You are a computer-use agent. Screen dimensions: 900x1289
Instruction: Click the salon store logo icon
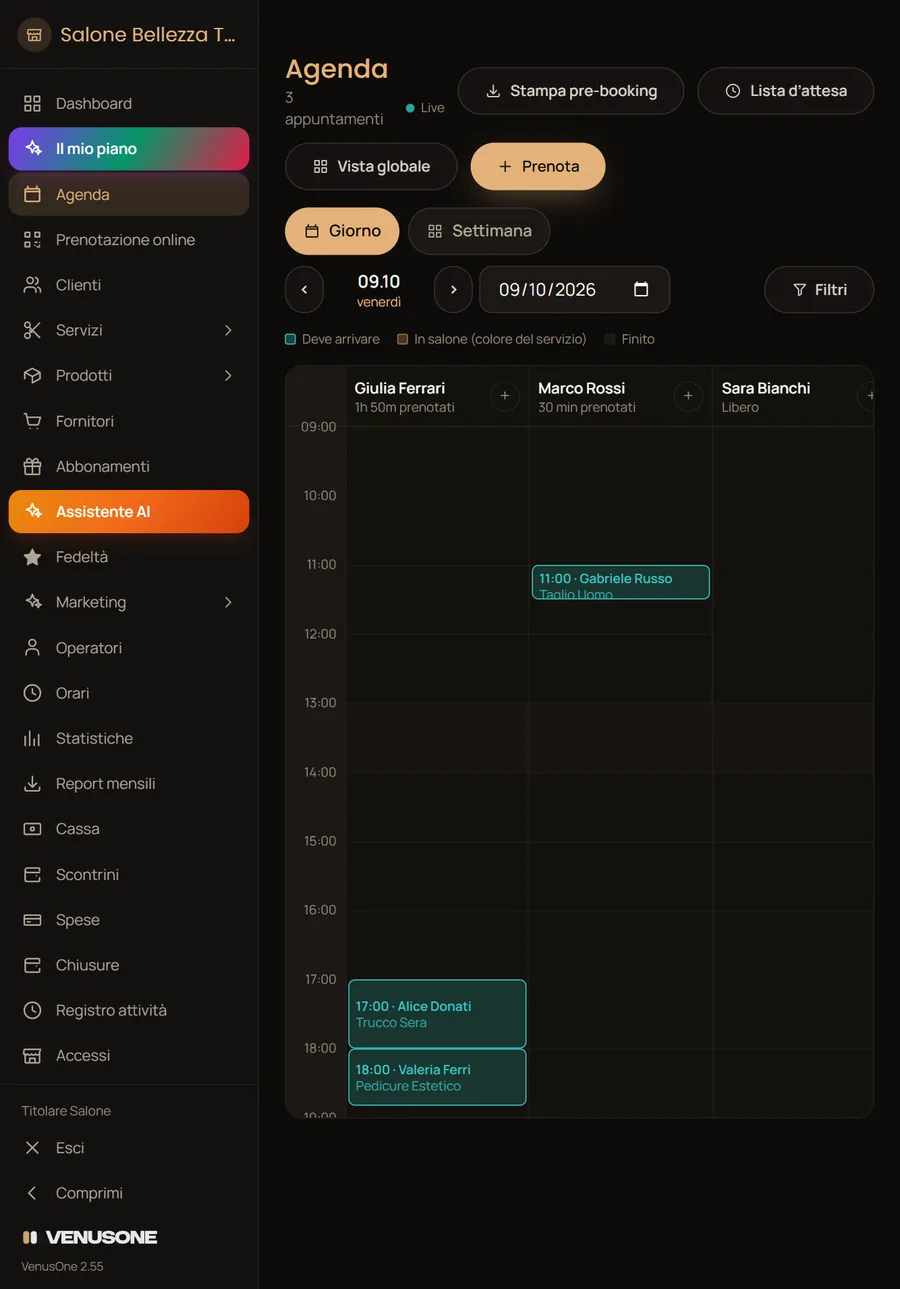pyautogui.click(x=34, y=34)
